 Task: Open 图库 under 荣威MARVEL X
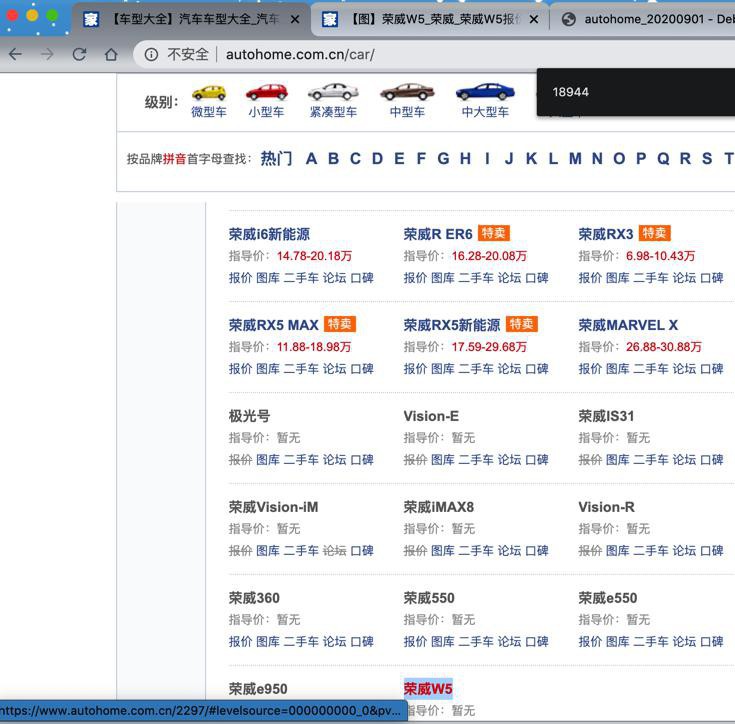click(617, 369)
